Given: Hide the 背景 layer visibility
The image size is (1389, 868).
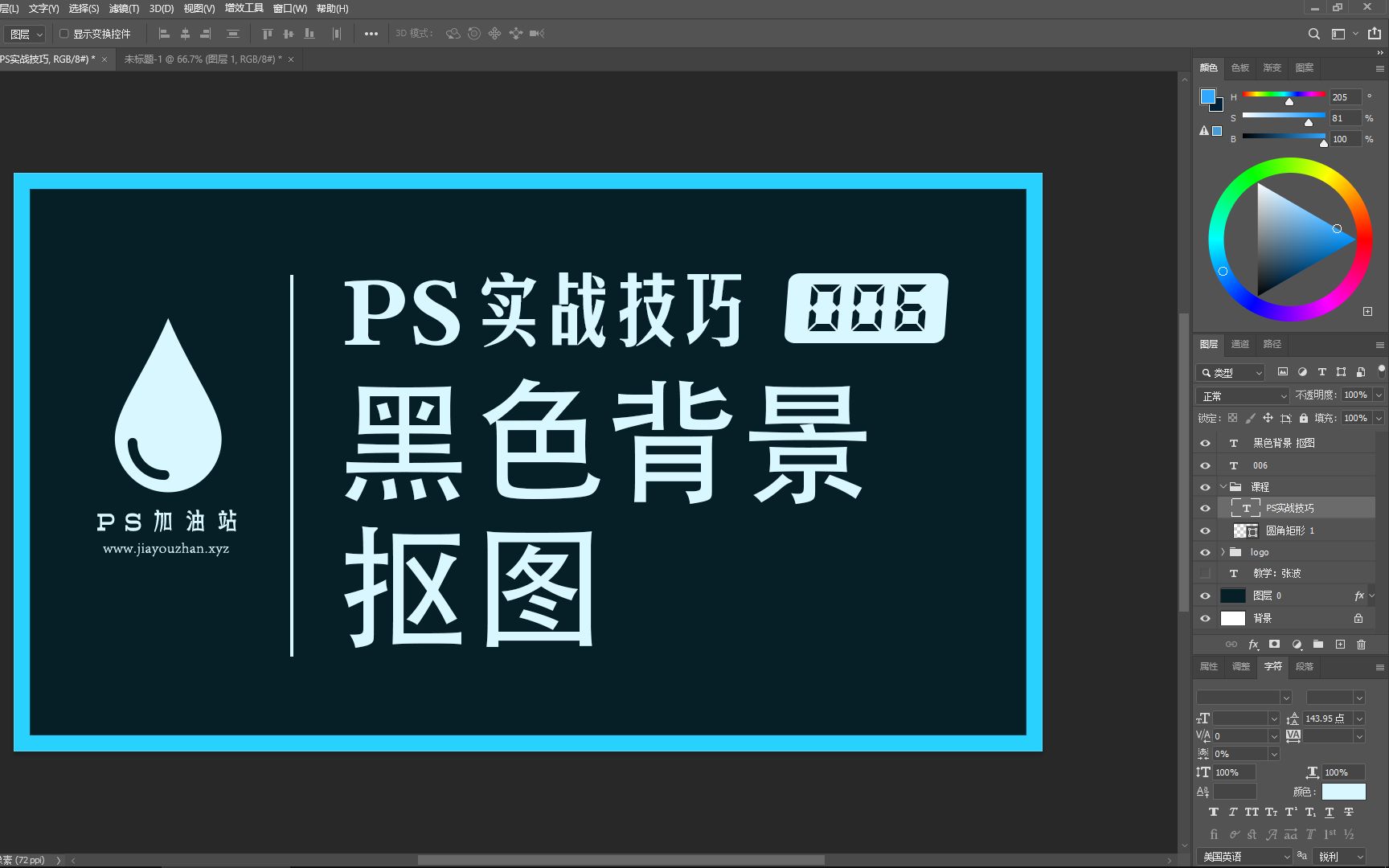Looking at the screenshot, I should 1204,618.
